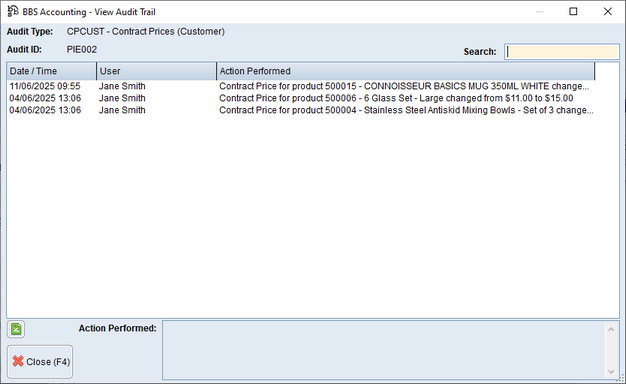Click the red X icon on Close button

(x=18, y=361)
